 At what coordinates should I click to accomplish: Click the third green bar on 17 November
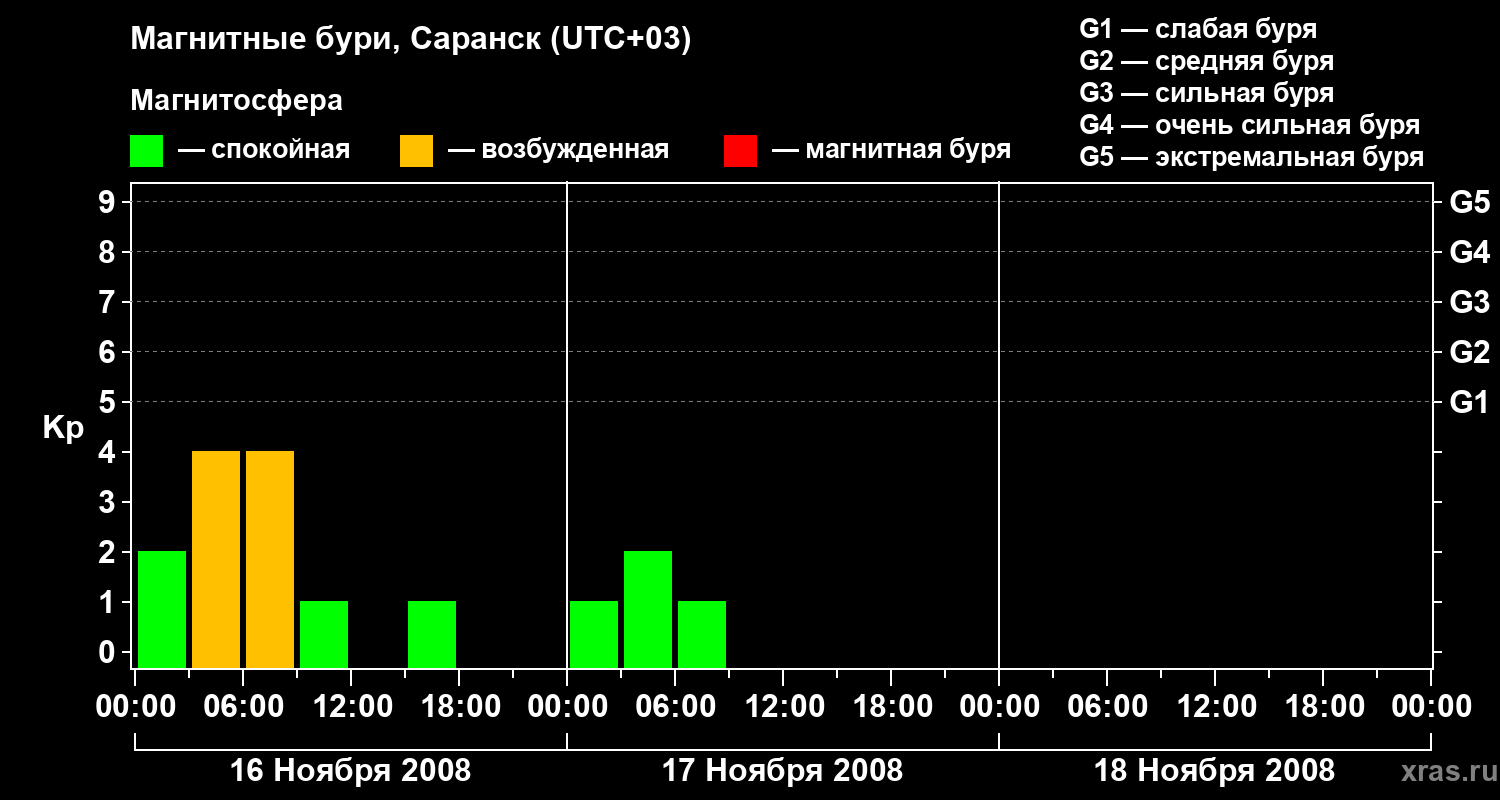point(702,634)
